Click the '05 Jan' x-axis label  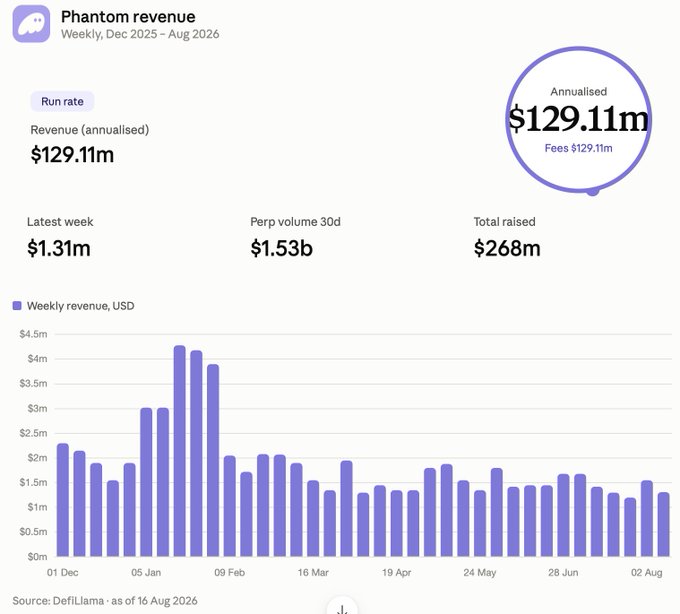(x=146, y=572)
